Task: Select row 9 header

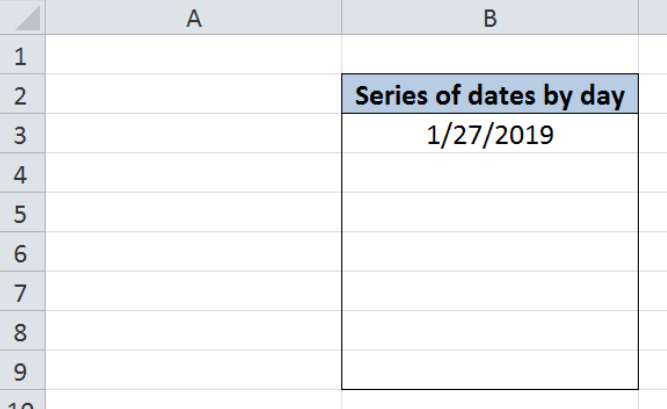Action: pos(23,370)
